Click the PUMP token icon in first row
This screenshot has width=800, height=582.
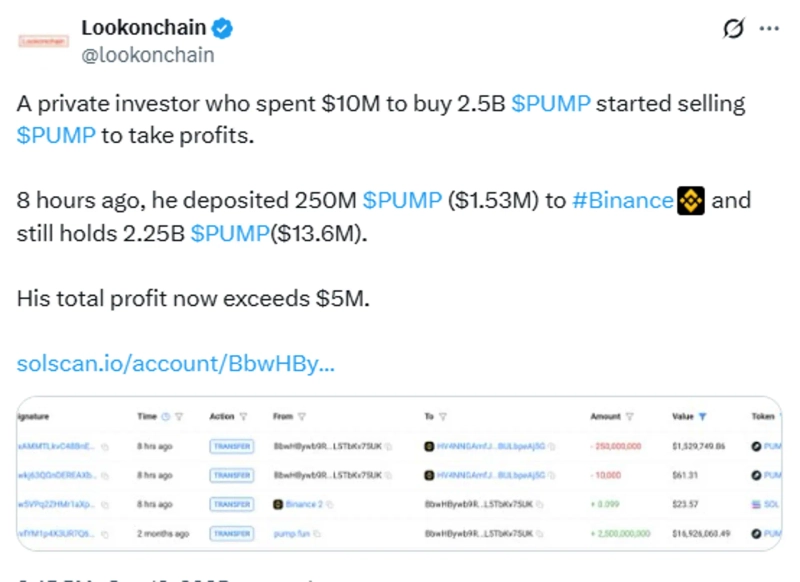756,446
